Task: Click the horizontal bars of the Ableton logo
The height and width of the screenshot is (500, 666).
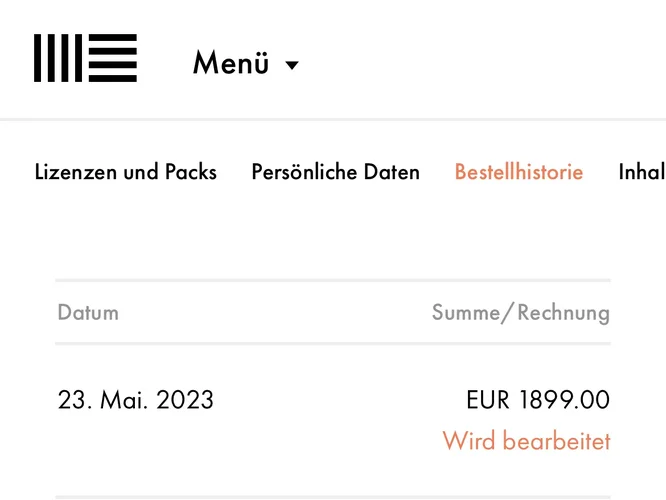Action: 112,58
